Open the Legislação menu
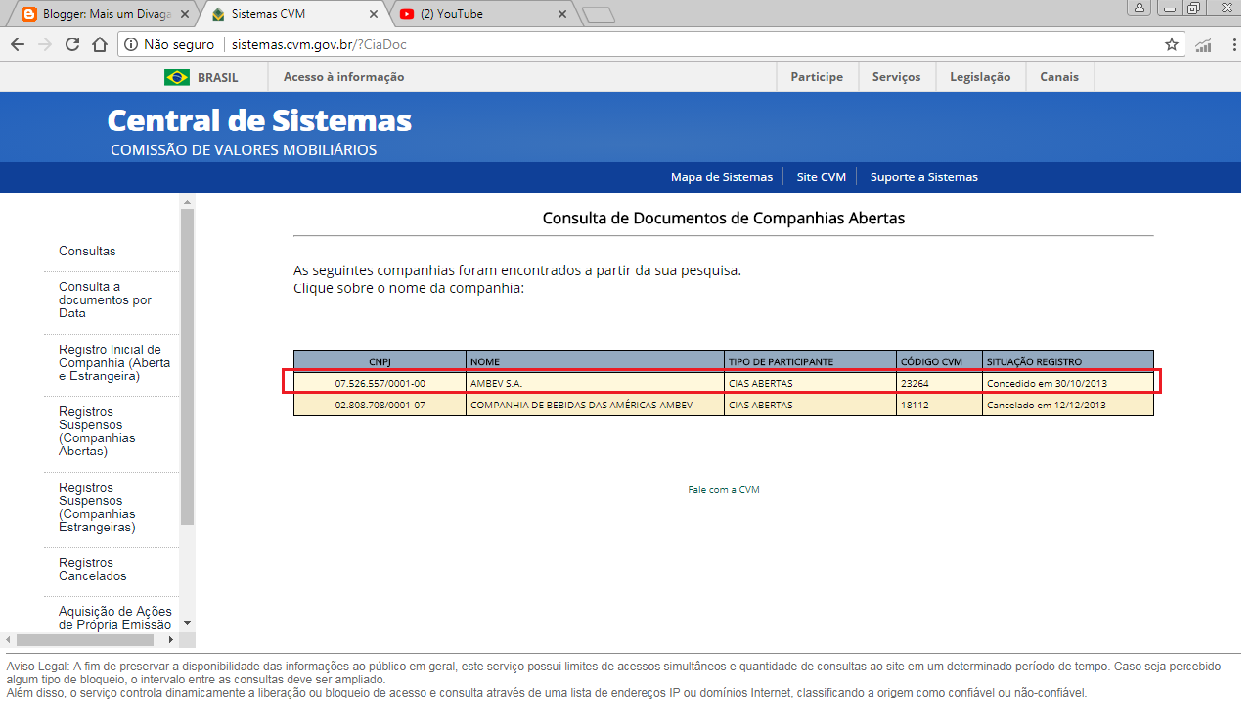Viewport: 1241px width, 706px height. point(980,77)
